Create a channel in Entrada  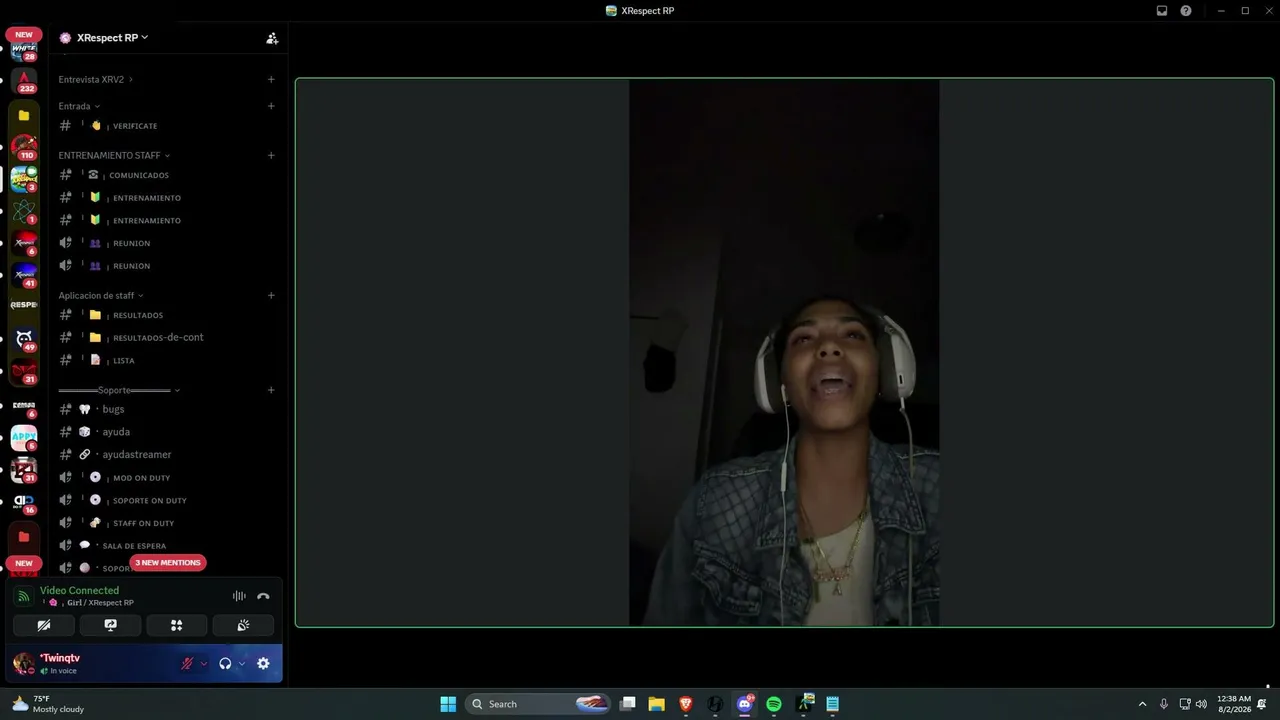(x=271, y=106)
